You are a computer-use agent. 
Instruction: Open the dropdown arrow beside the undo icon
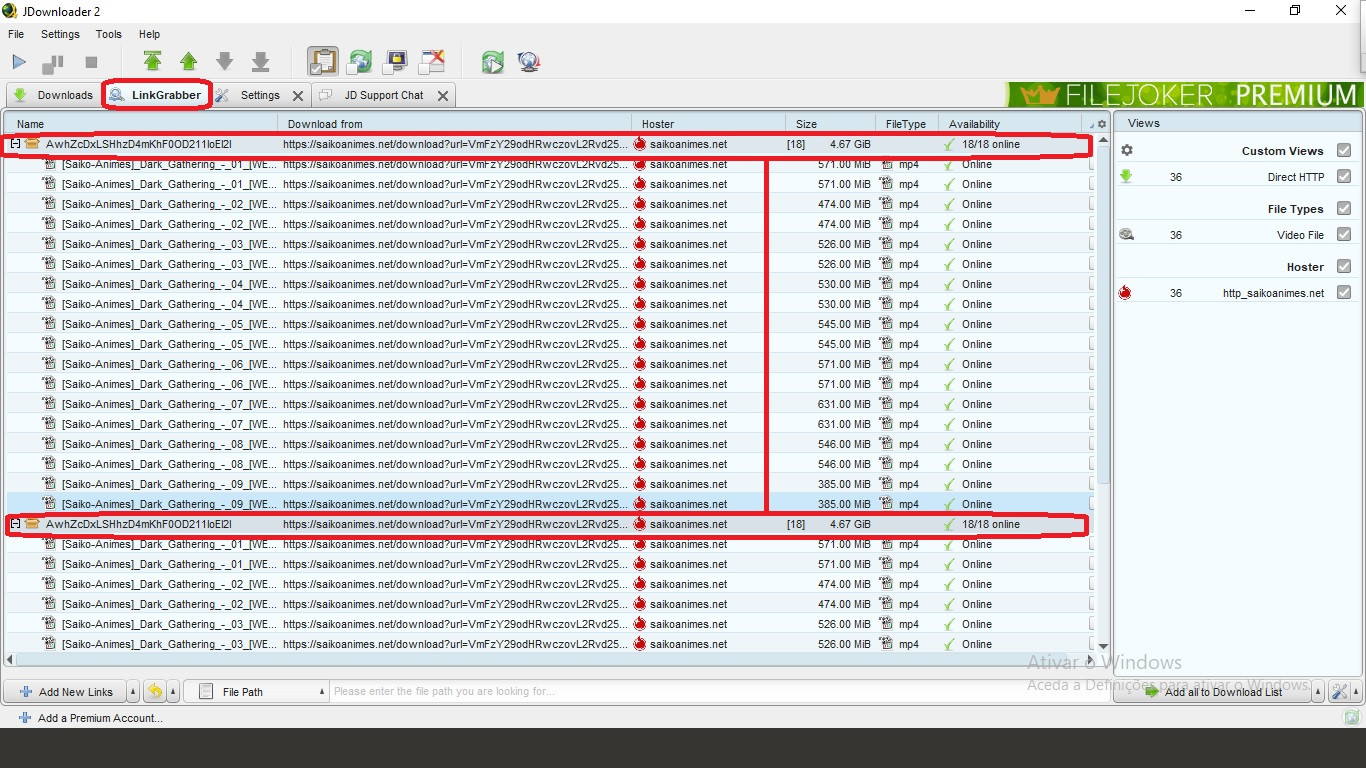click(173, 692)
